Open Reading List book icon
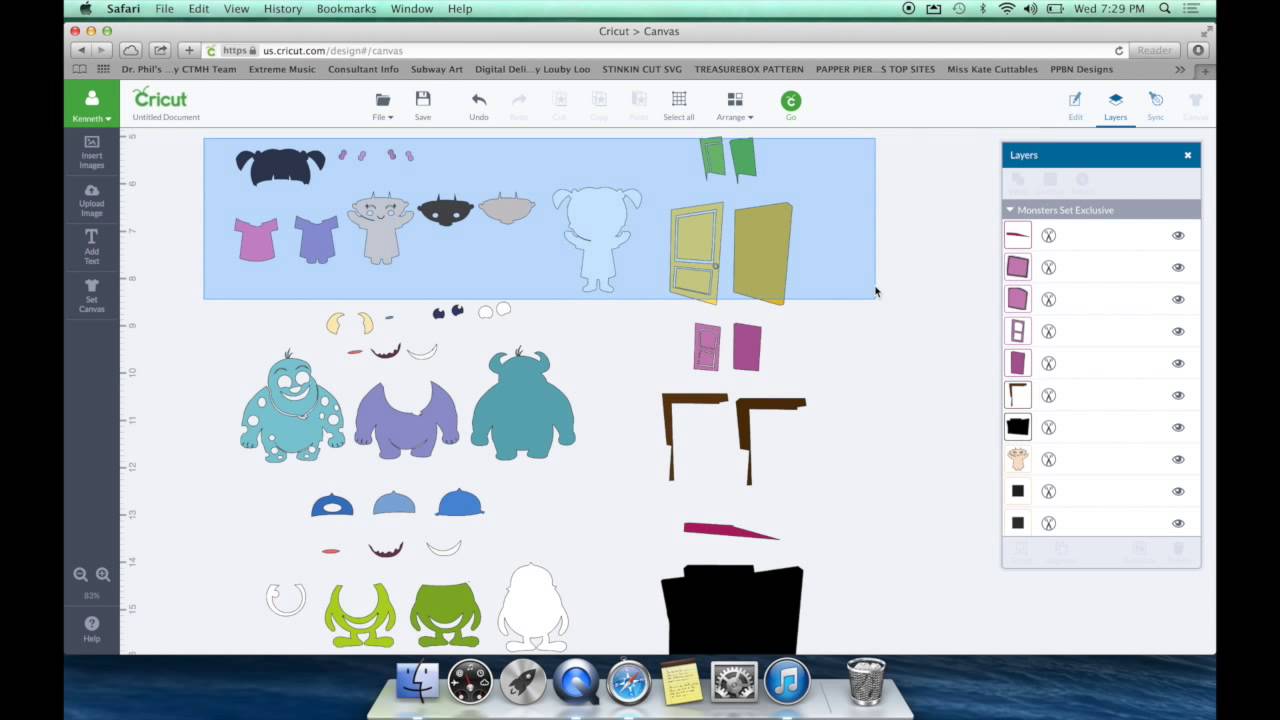The height and width of the screenshot is (720, 1280). click(x=80, y=70)
